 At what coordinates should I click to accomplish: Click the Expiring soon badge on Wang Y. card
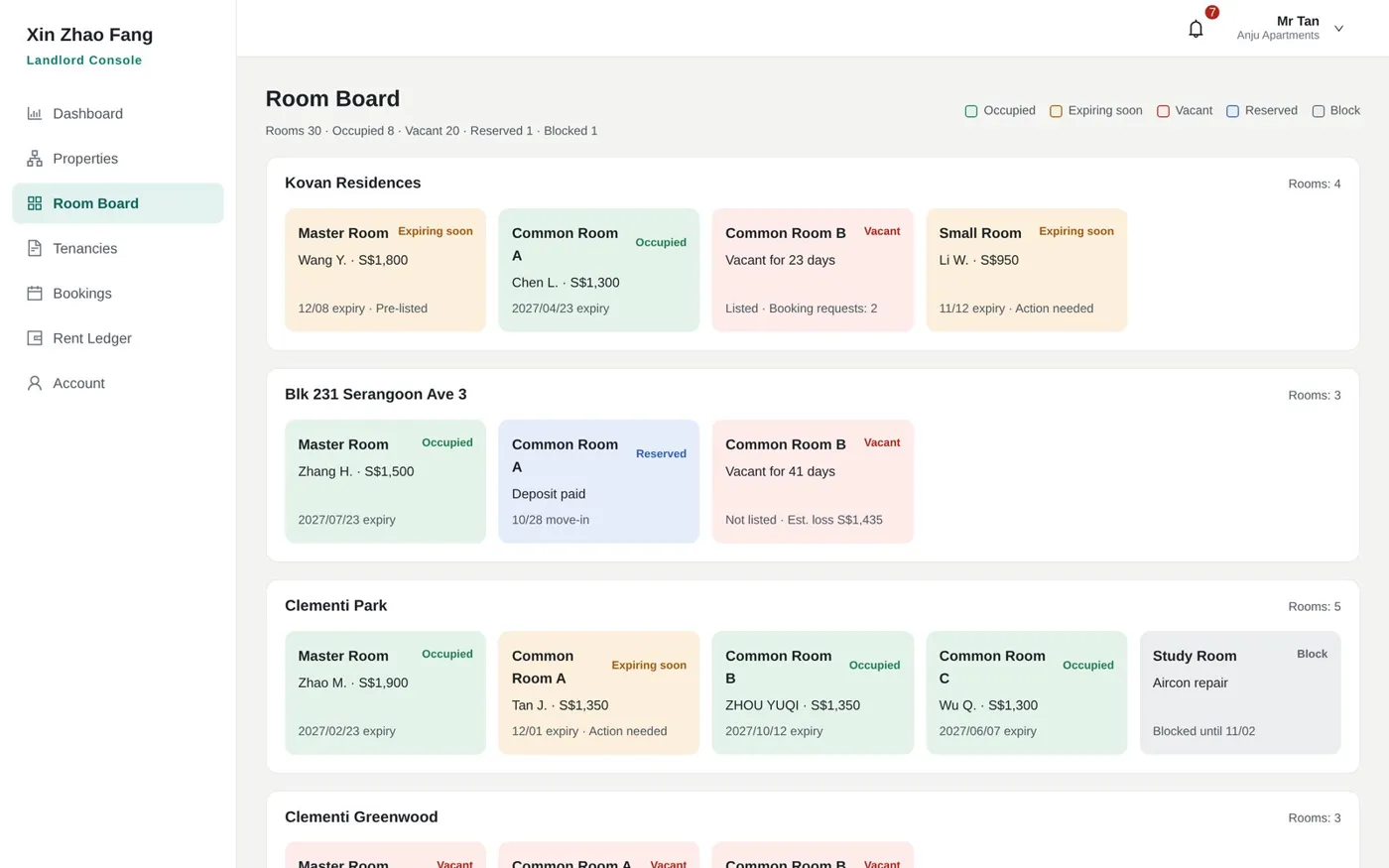(x=436, y=231)
